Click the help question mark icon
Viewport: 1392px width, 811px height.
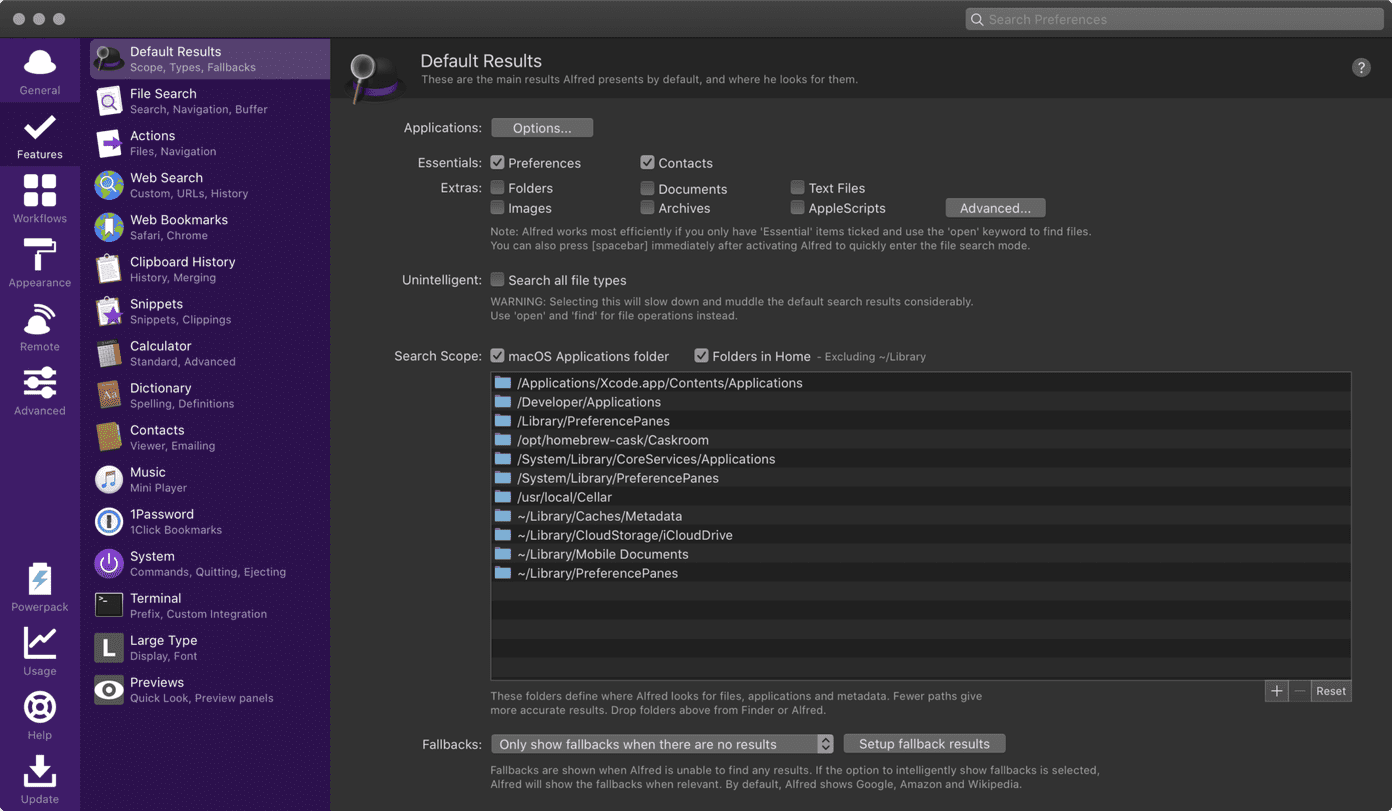pyautogui.click(x=1361, y=67)
